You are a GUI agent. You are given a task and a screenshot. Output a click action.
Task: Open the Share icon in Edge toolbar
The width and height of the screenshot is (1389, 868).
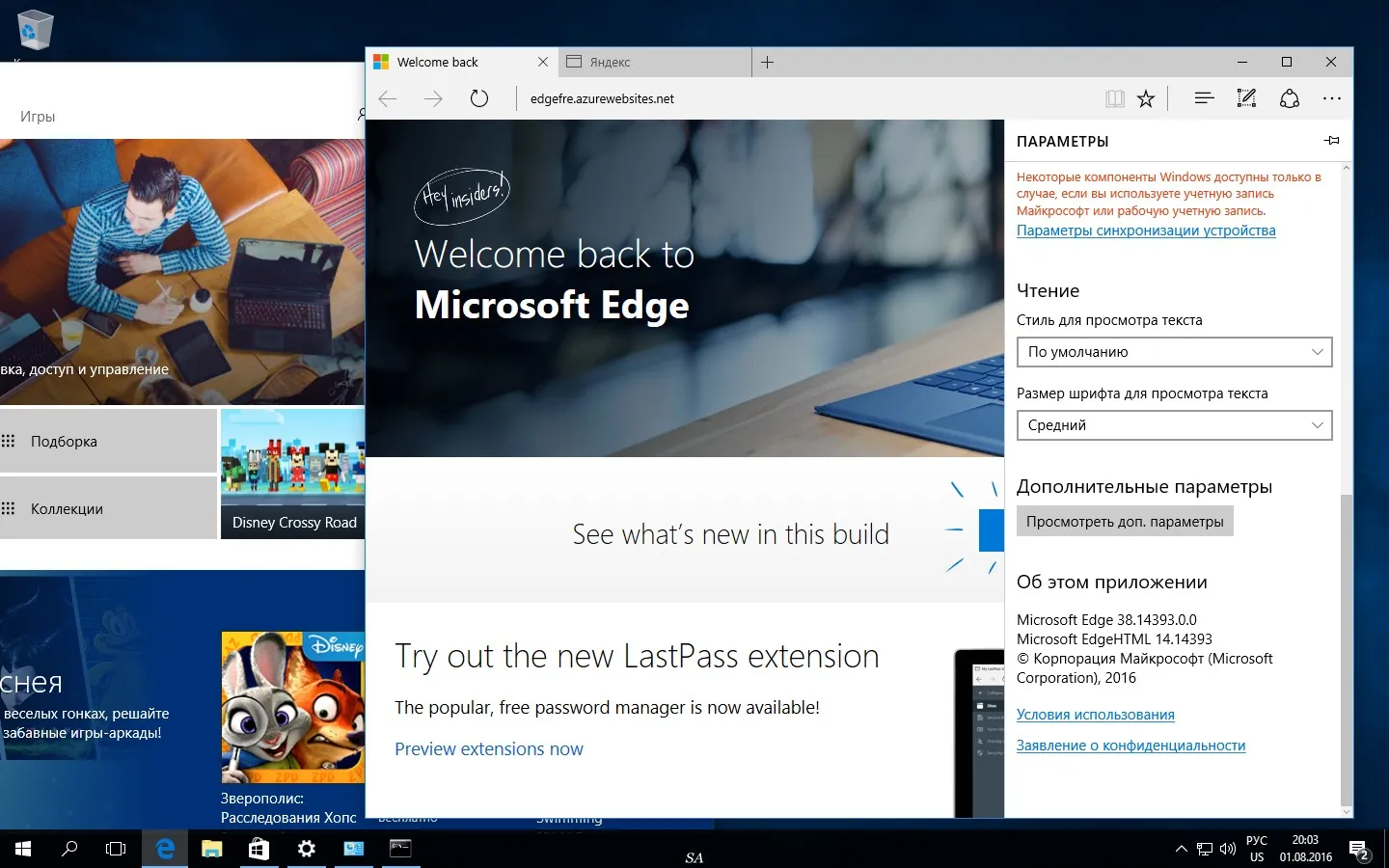pos(1290,98)
